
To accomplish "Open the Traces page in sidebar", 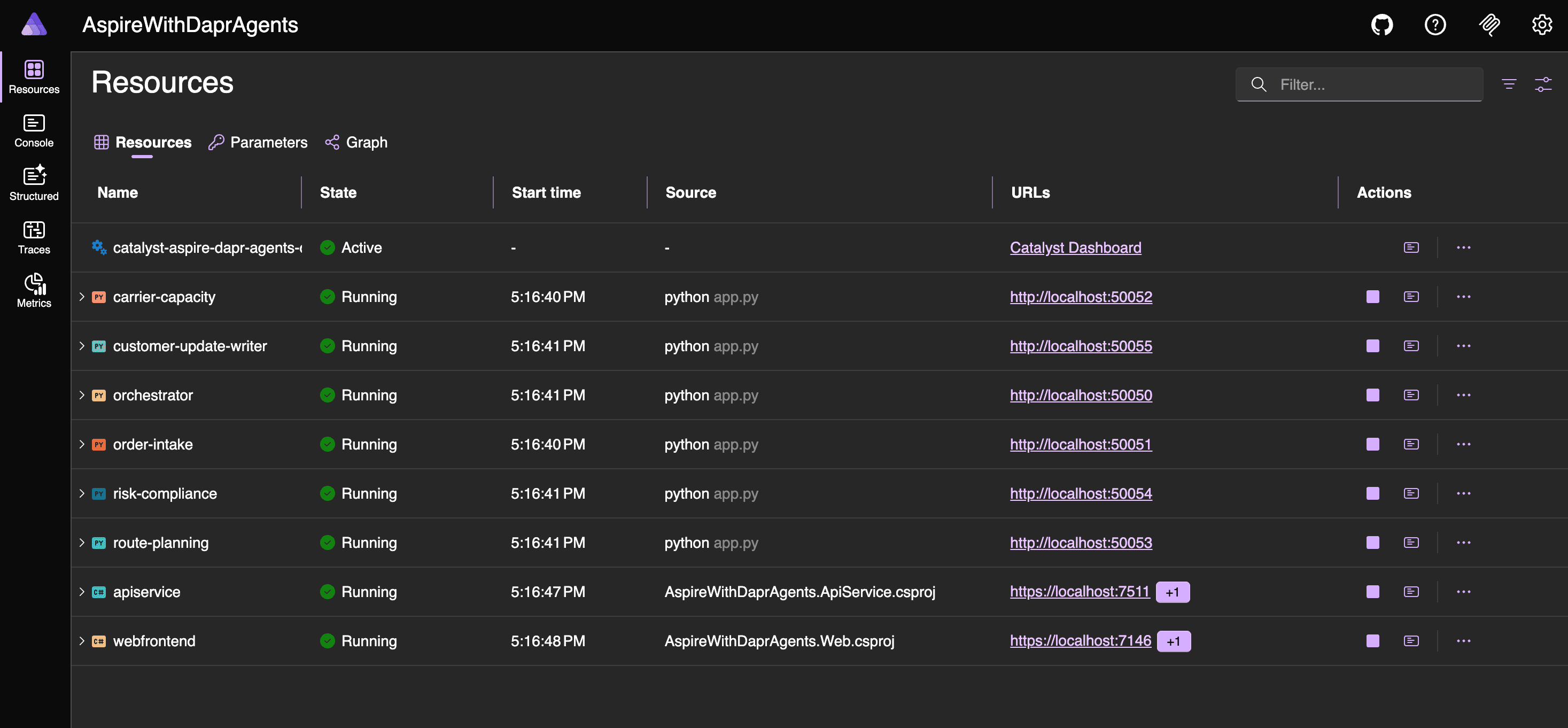I will pos(34,237).
